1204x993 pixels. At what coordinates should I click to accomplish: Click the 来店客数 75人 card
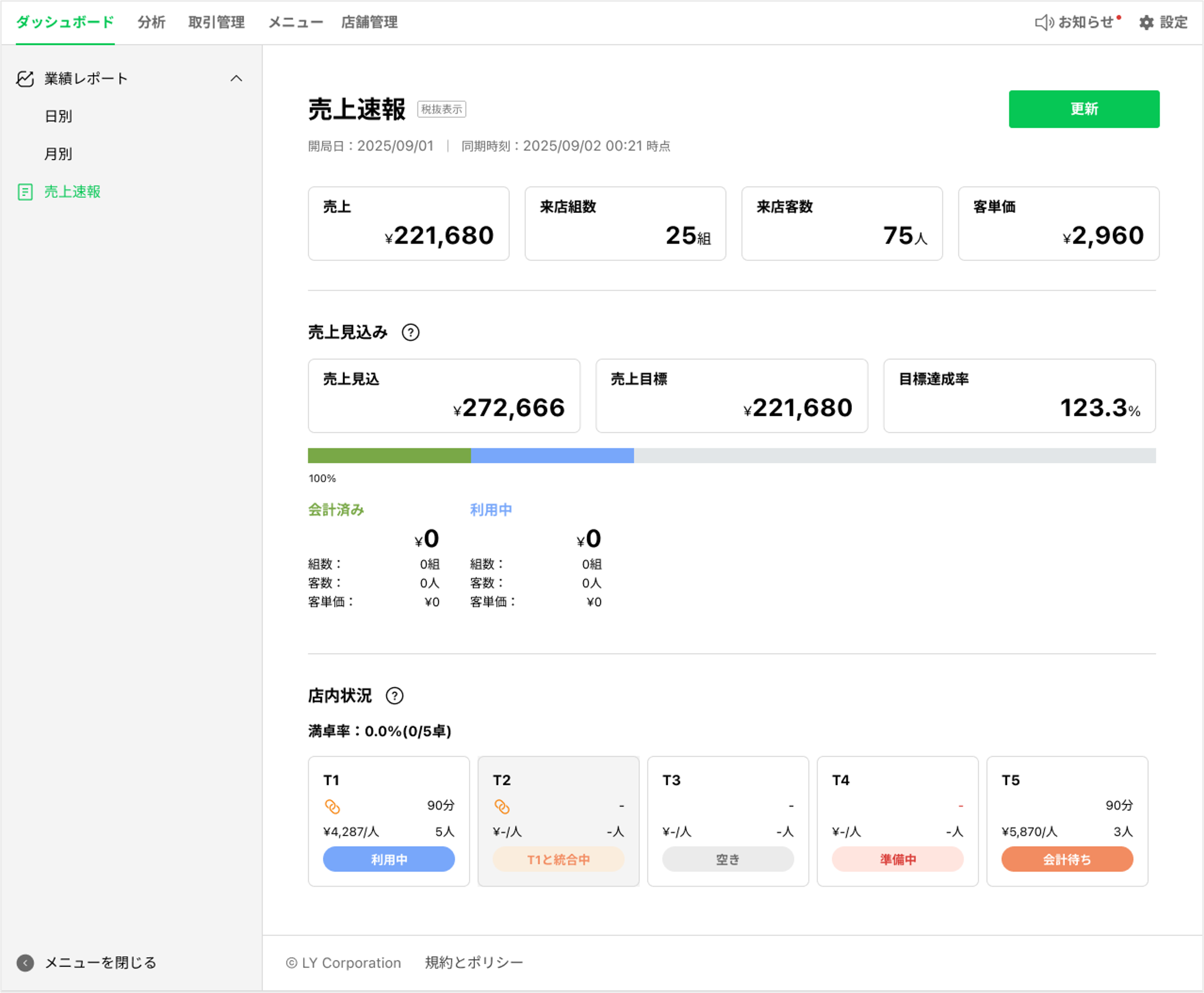(842, 224)
